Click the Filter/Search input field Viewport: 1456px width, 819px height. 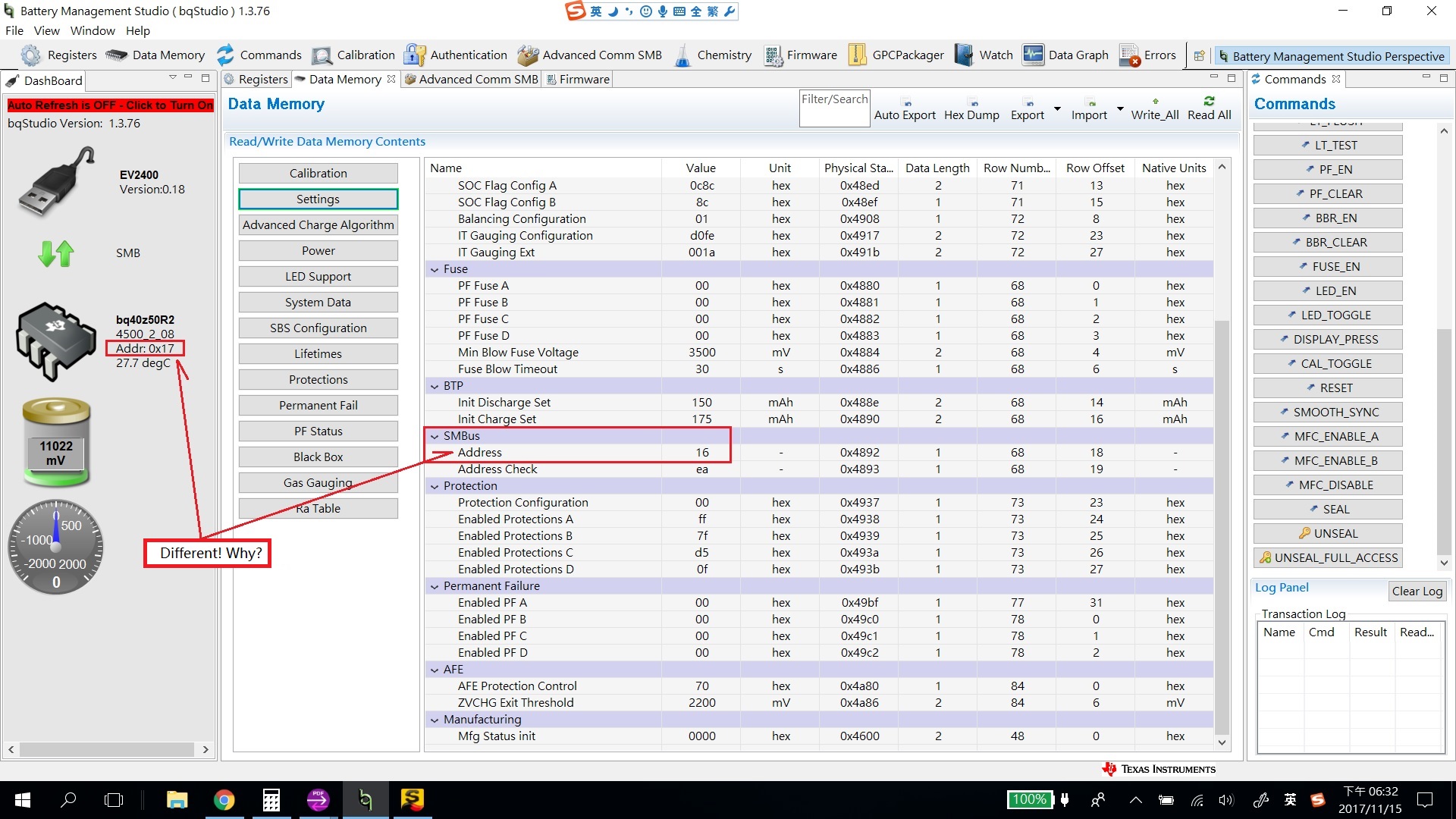pyautogui.click(x=834, y=108)
